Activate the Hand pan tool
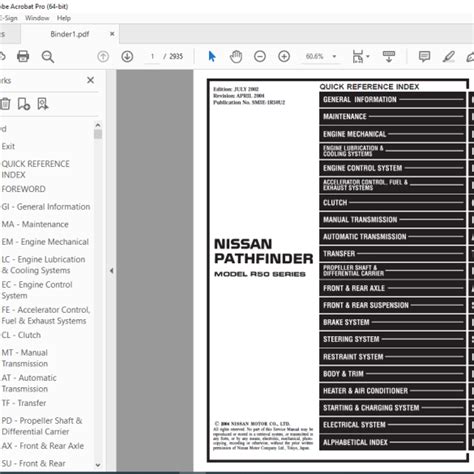The height and width of the screenshot is (474, 474). [x=236, y=56]
